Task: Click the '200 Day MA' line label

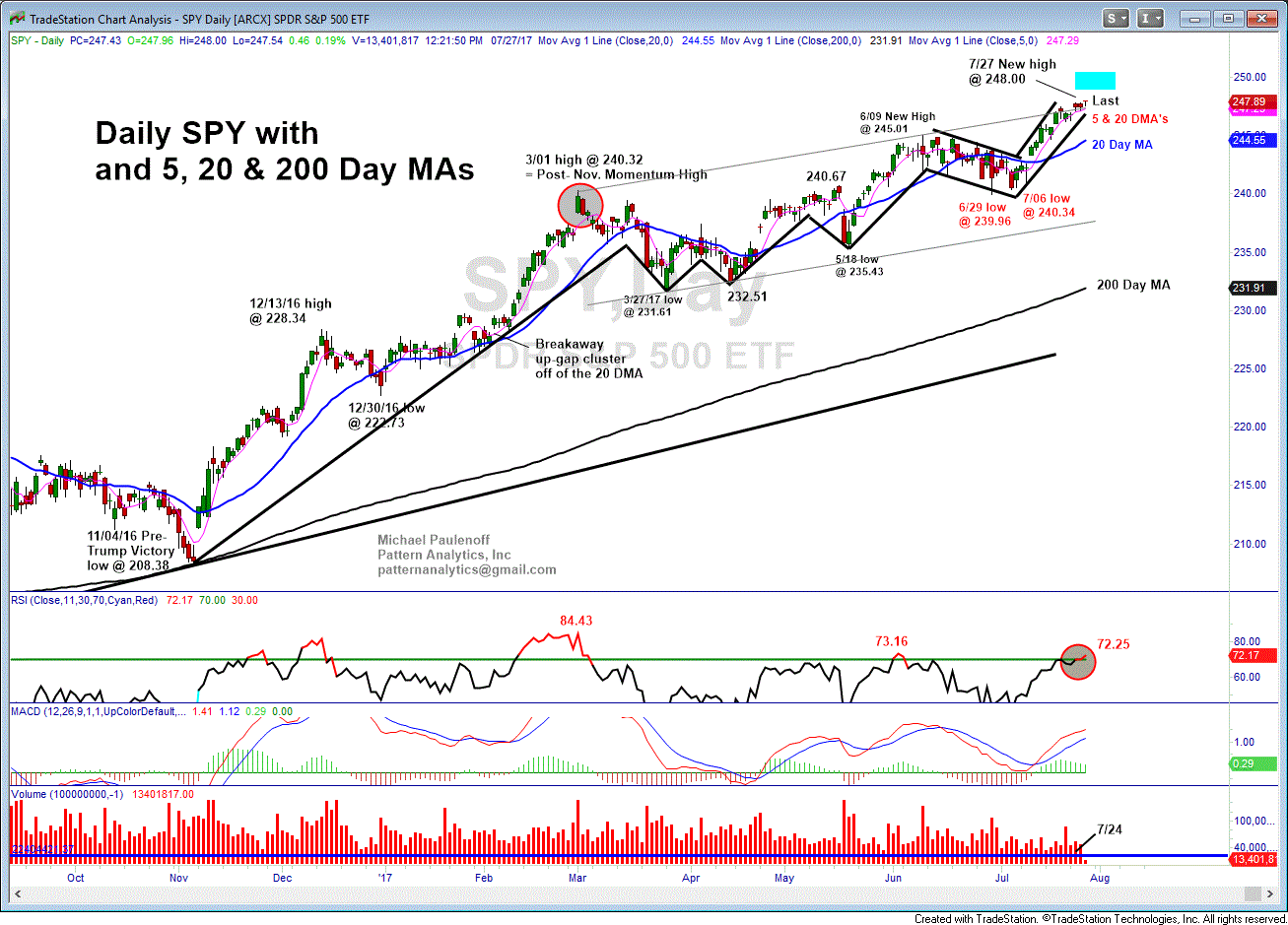Action: [1133, 285]
